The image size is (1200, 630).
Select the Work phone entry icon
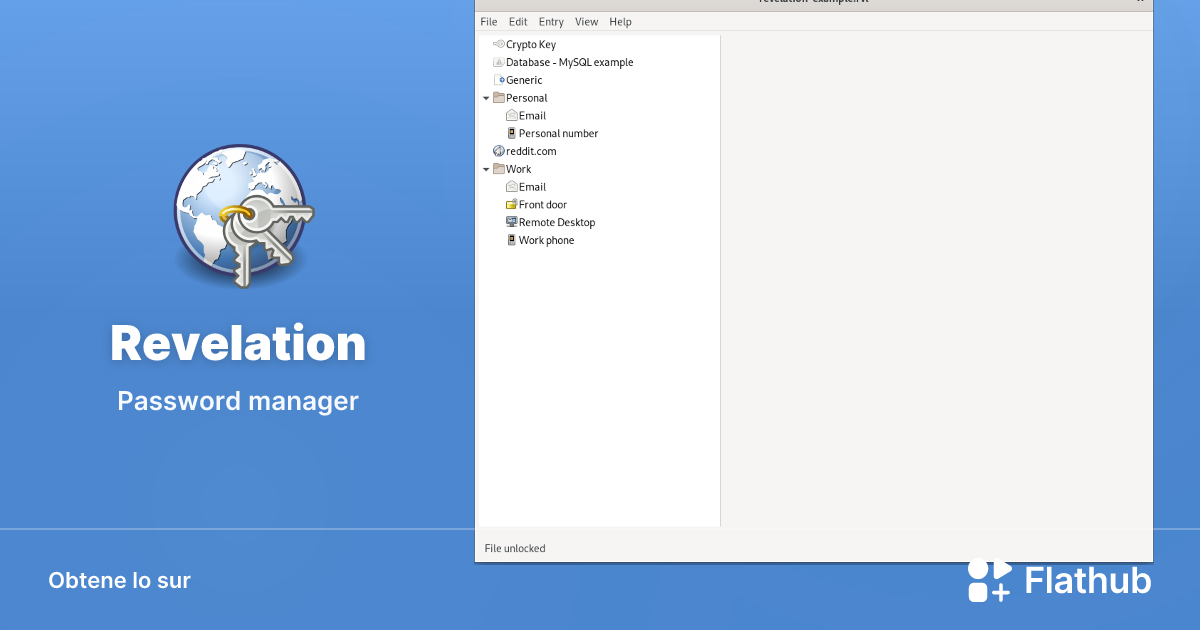pyautogui.click(x=510, y=240)
